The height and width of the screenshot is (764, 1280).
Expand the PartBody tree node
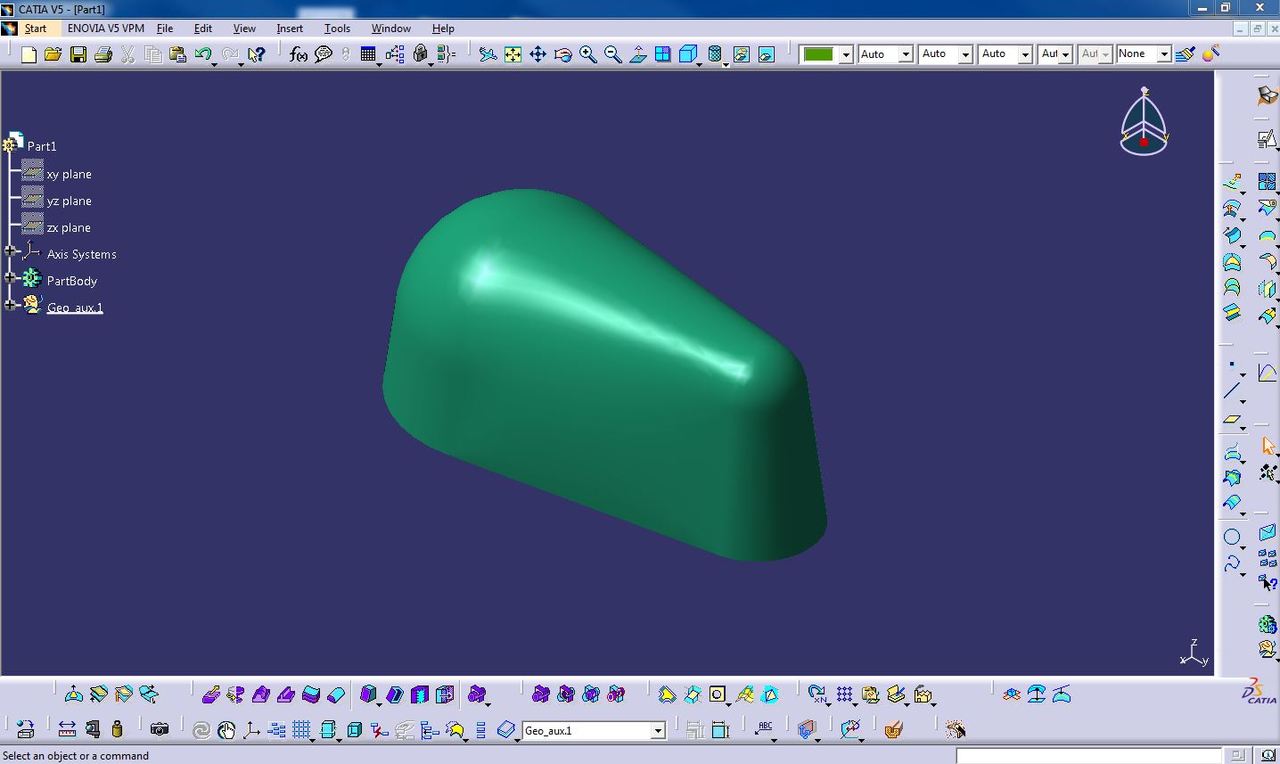[10, 278]
